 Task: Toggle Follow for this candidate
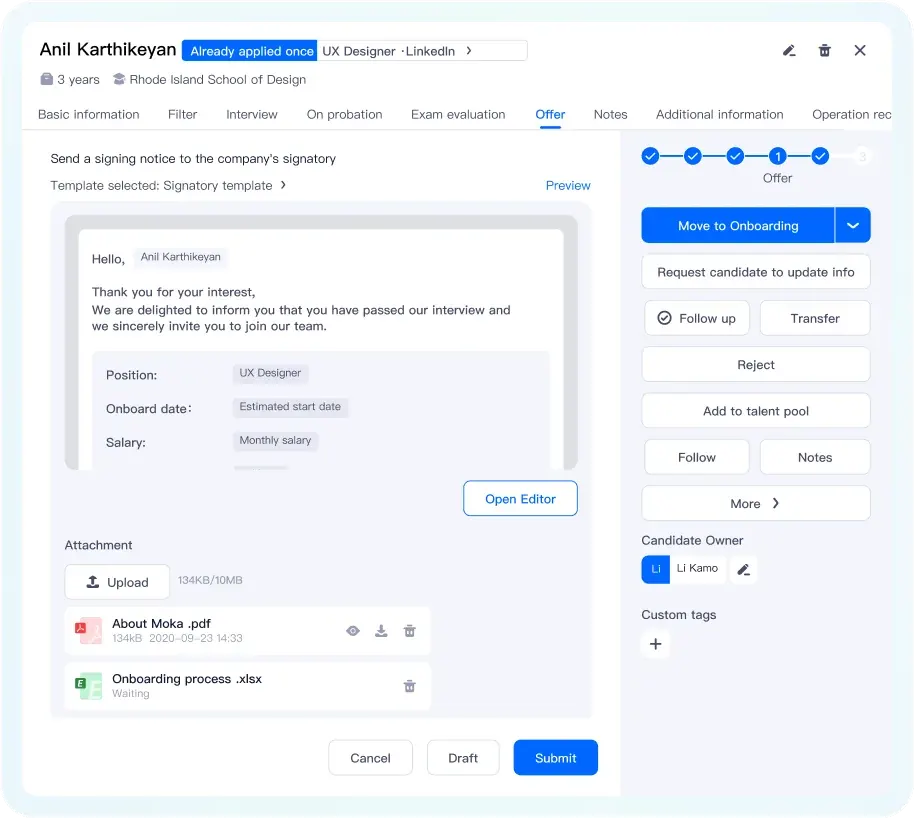[x=697, y=457]
